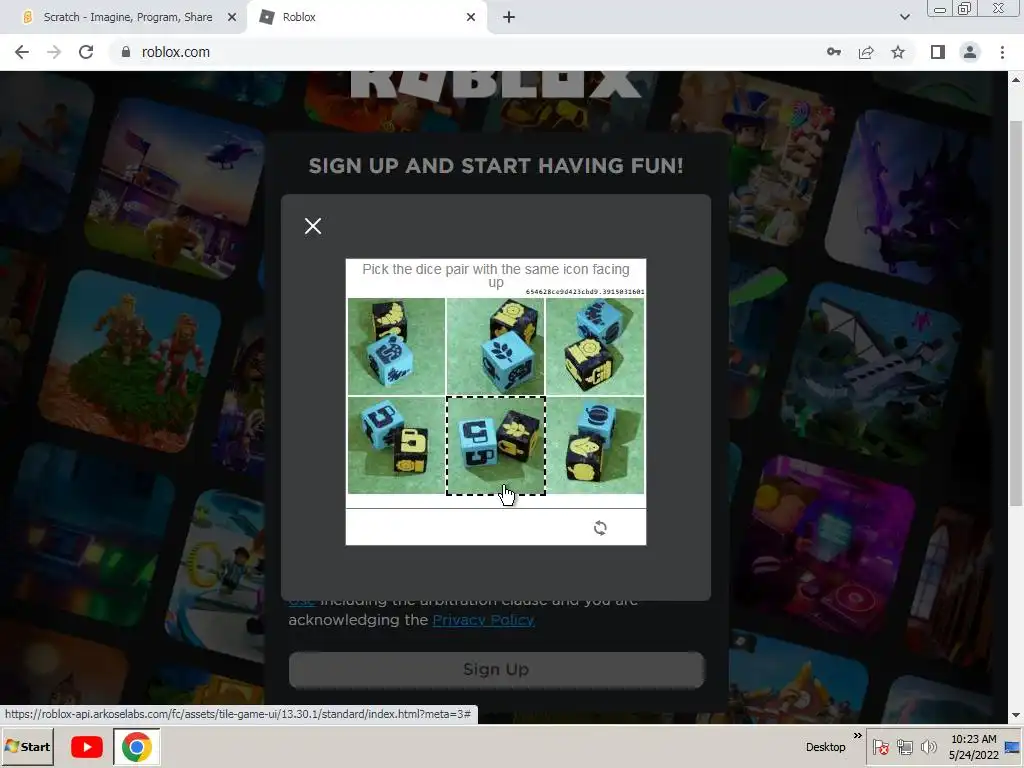The image size is (1024, 768).
Task: Click the Desktop toolbar label
Action: pos(825,746)
